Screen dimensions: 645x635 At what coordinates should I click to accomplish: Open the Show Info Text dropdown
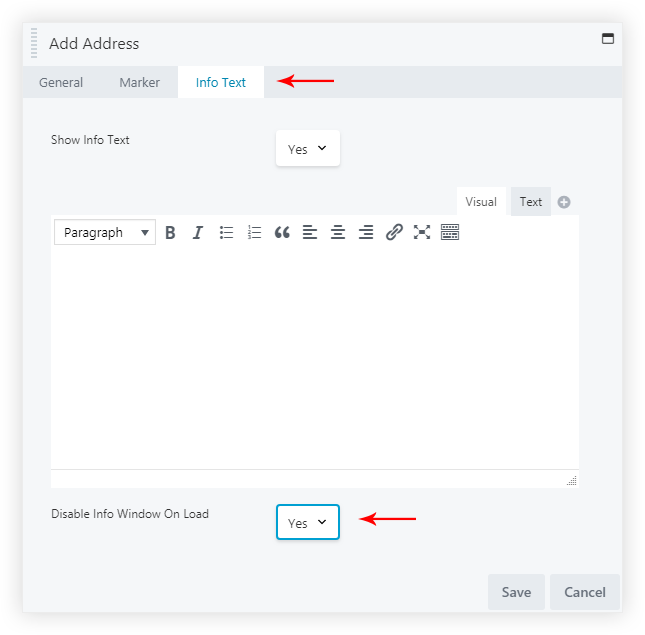[308, 149]
